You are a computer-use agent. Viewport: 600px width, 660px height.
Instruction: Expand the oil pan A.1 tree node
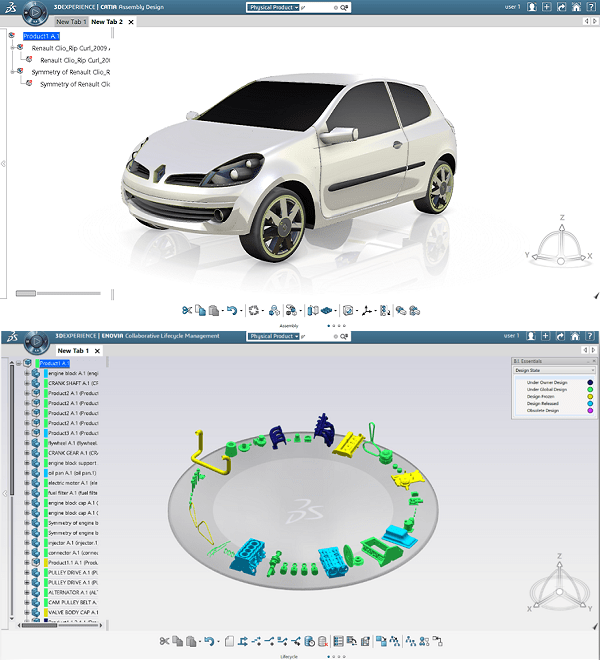click(27, 473)
